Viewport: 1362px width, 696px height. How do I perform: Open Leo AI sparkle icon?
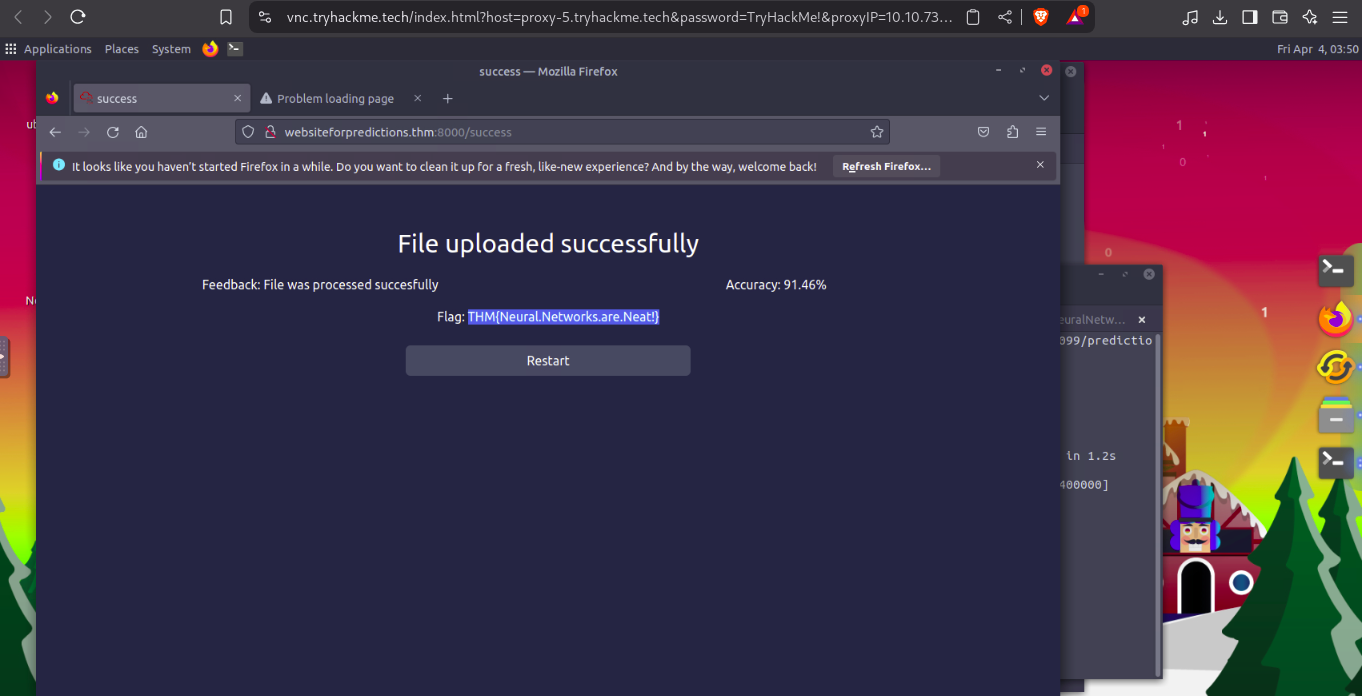click(x=1310, y=17)
